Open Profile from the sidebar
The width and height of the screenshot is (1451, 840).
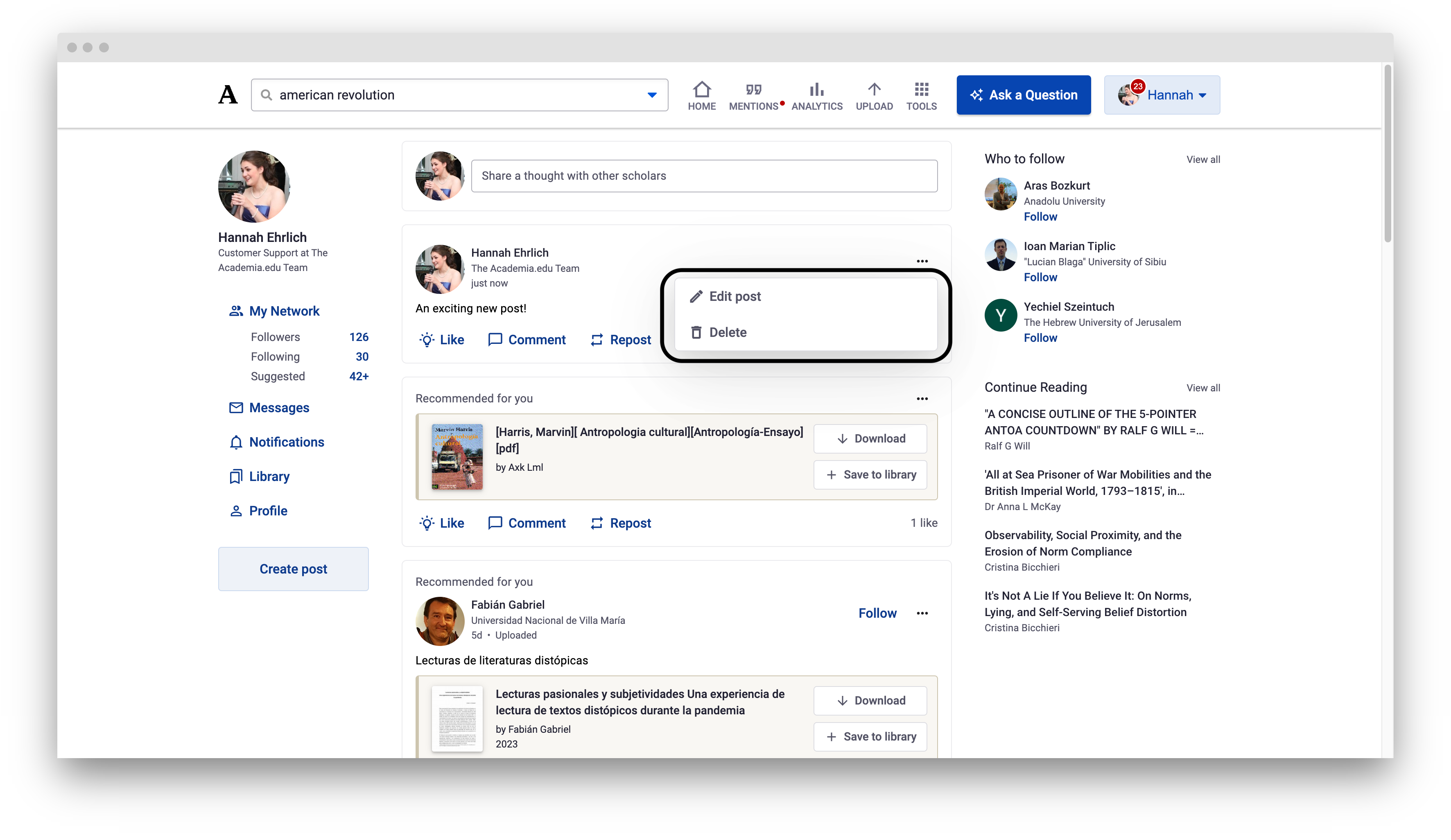tap(258, 511)
